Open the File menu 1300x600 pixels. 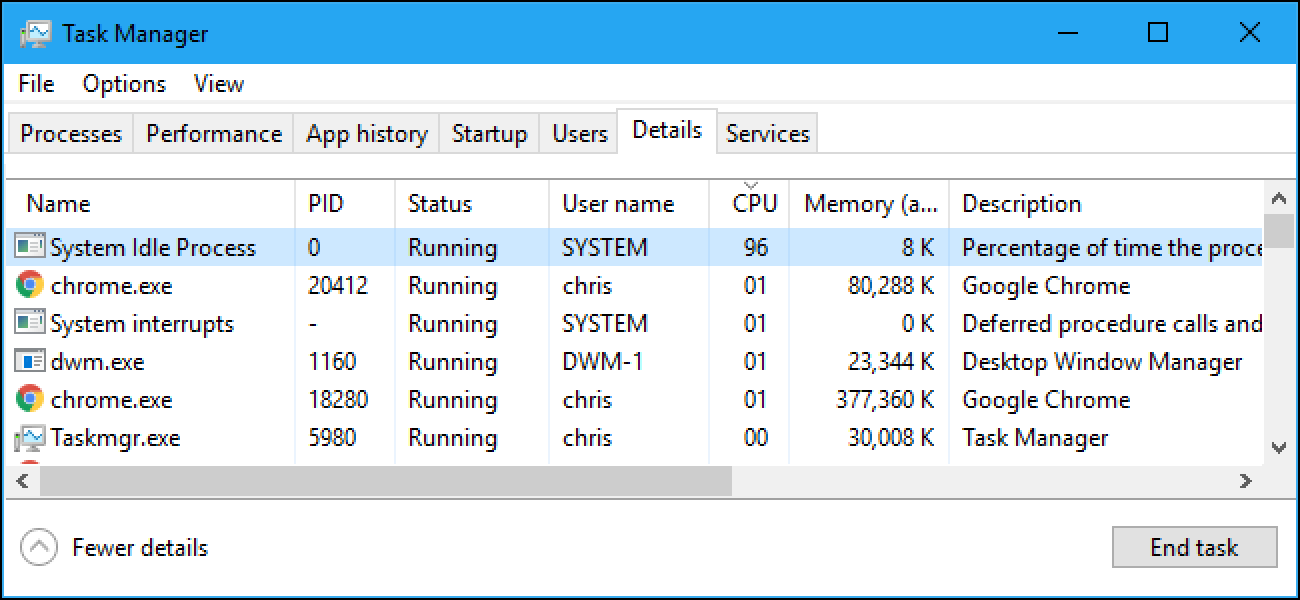click(x=37, y=84)
